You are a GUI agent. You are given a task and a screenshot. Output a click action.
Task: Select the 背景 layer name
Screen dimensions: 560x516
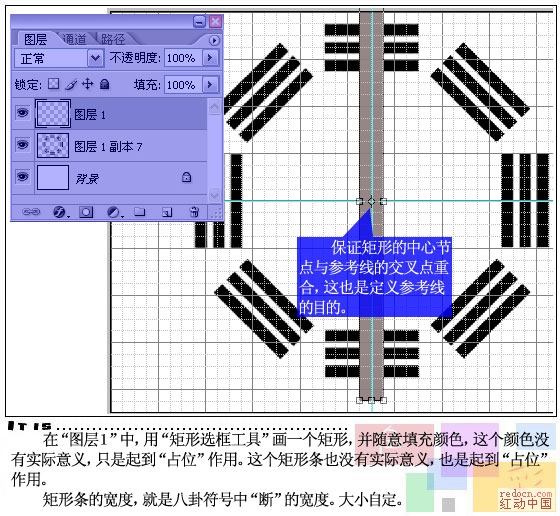pos(87,178)
